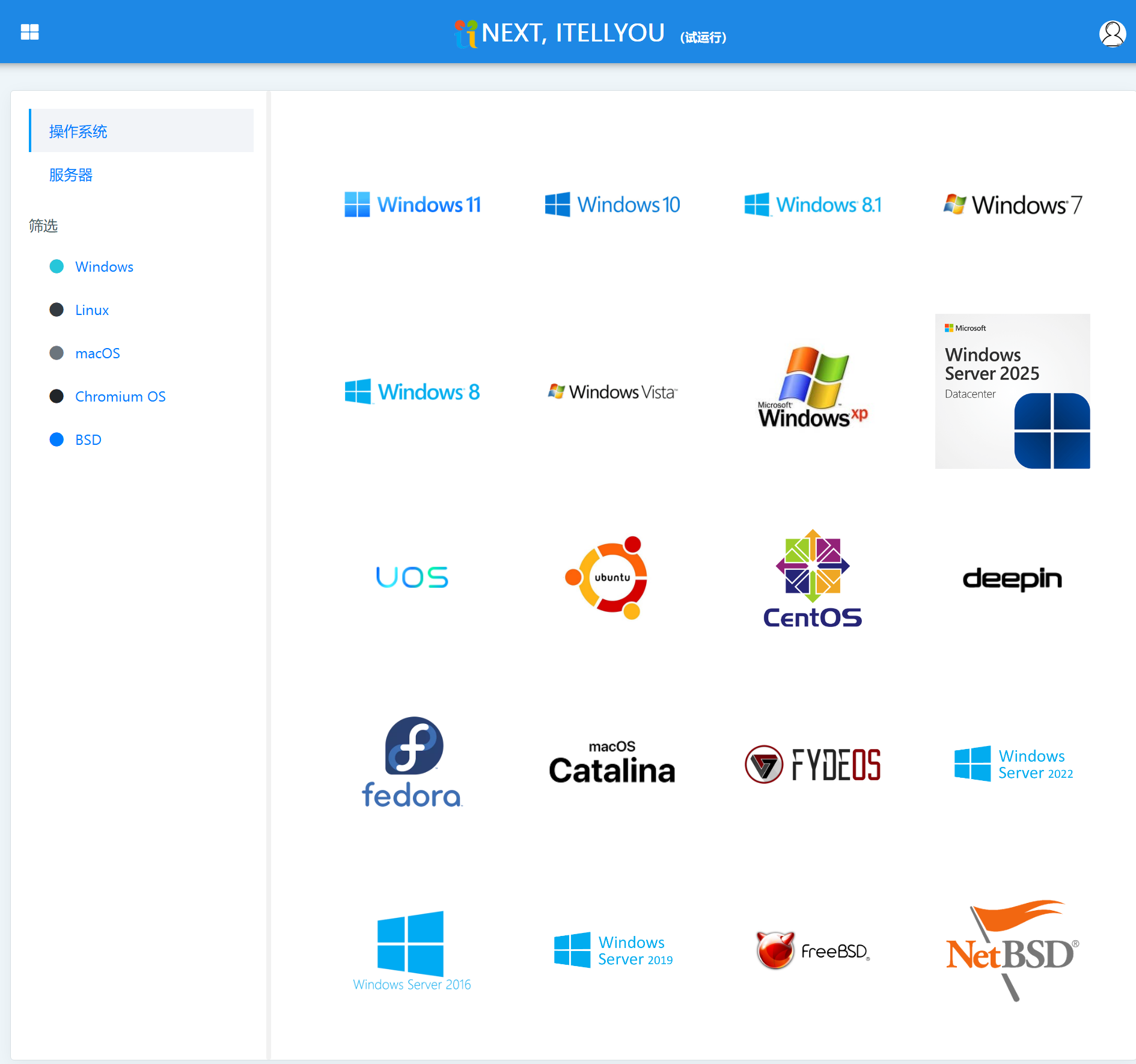Open the Windows Server 2016 tile
This screenshot has height=1064, width=1136.
pyautogui.click(x=412, y=951)
